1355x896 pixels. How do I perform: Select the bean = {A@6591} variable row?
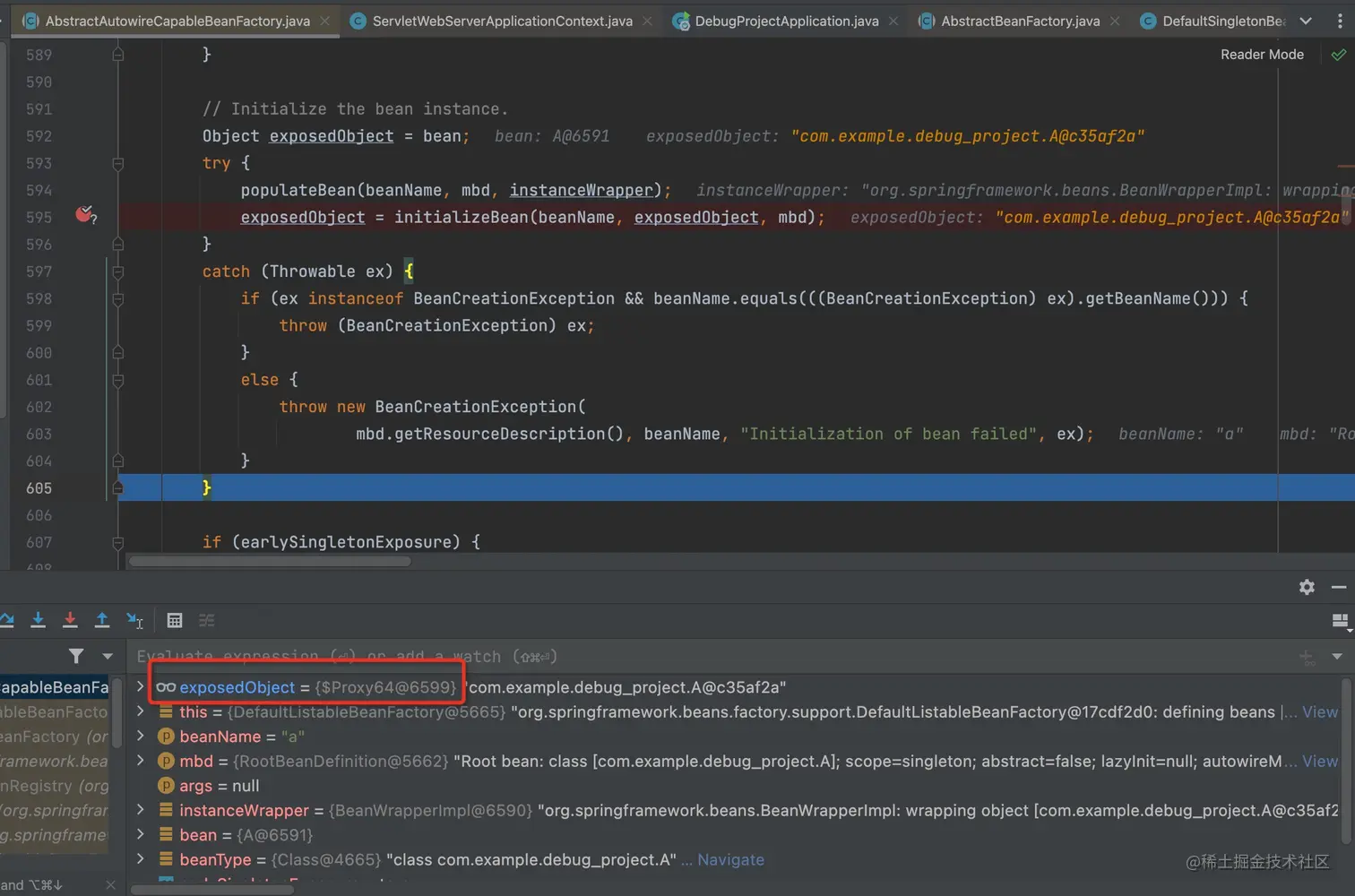click(735, 835)
